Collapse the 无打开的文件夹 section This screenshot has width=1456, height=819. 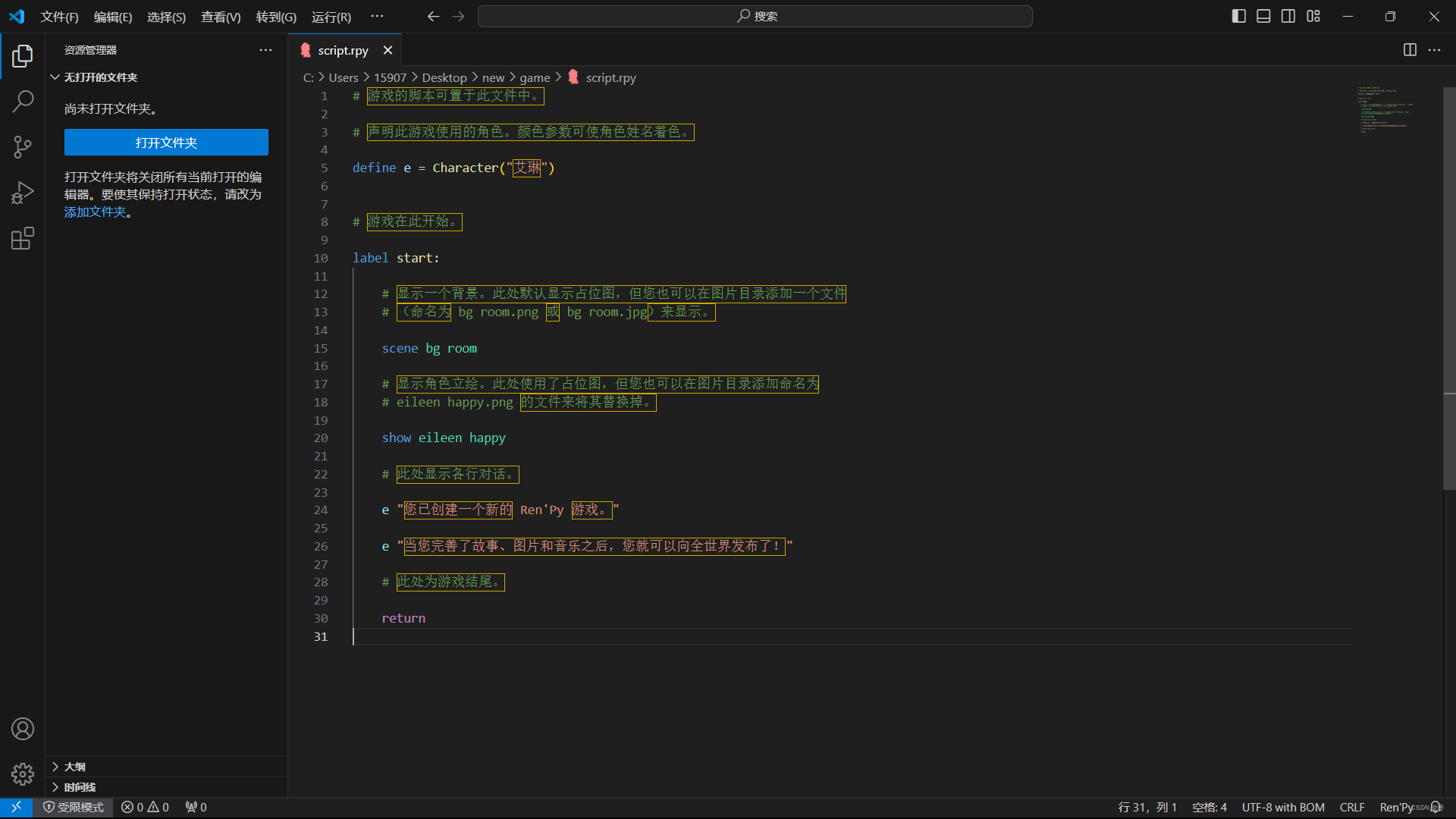pyautogui.click(x=100, y=77)
